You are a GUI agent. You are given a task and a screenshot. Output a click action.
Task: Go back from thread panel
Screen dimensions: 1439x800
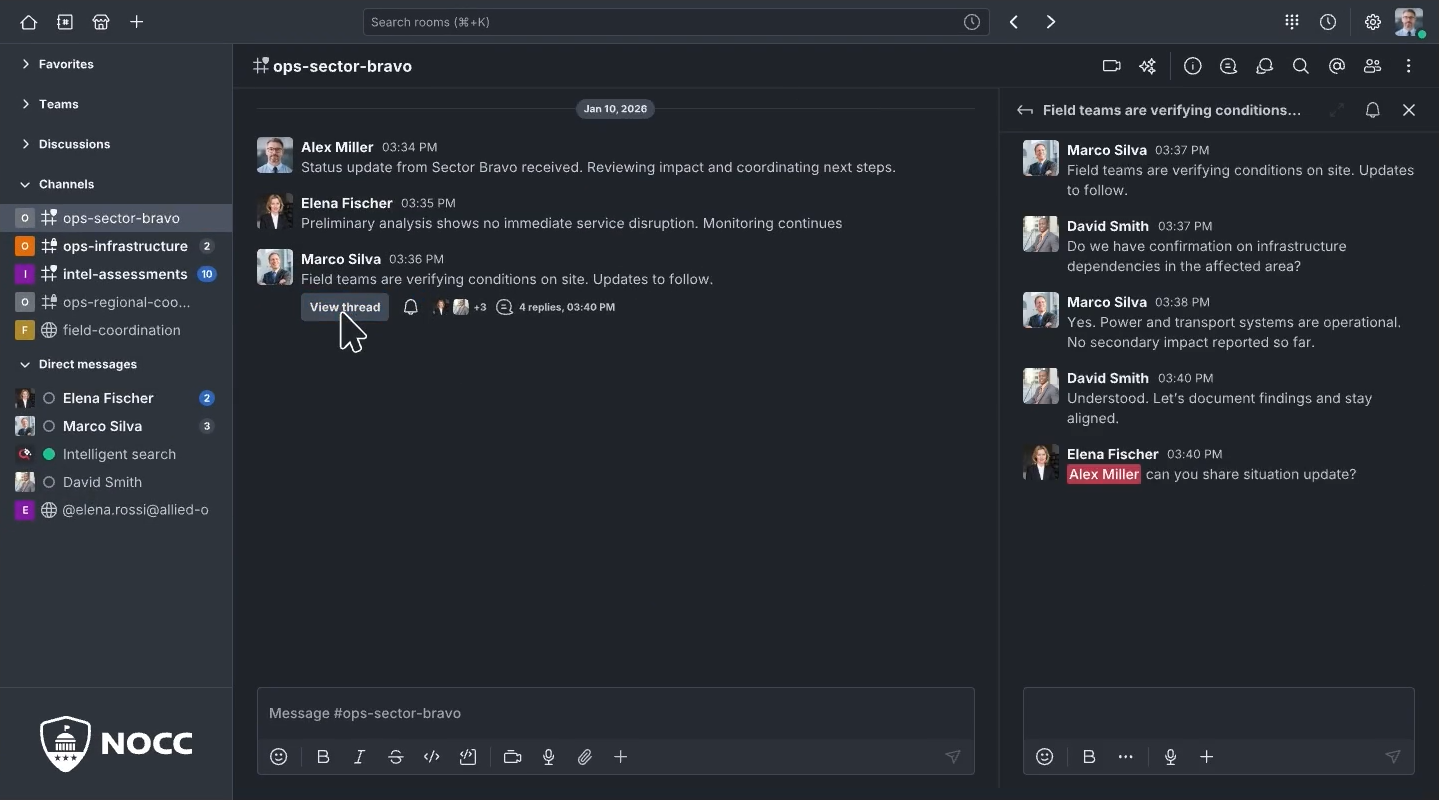click(x=1025, y=110)
